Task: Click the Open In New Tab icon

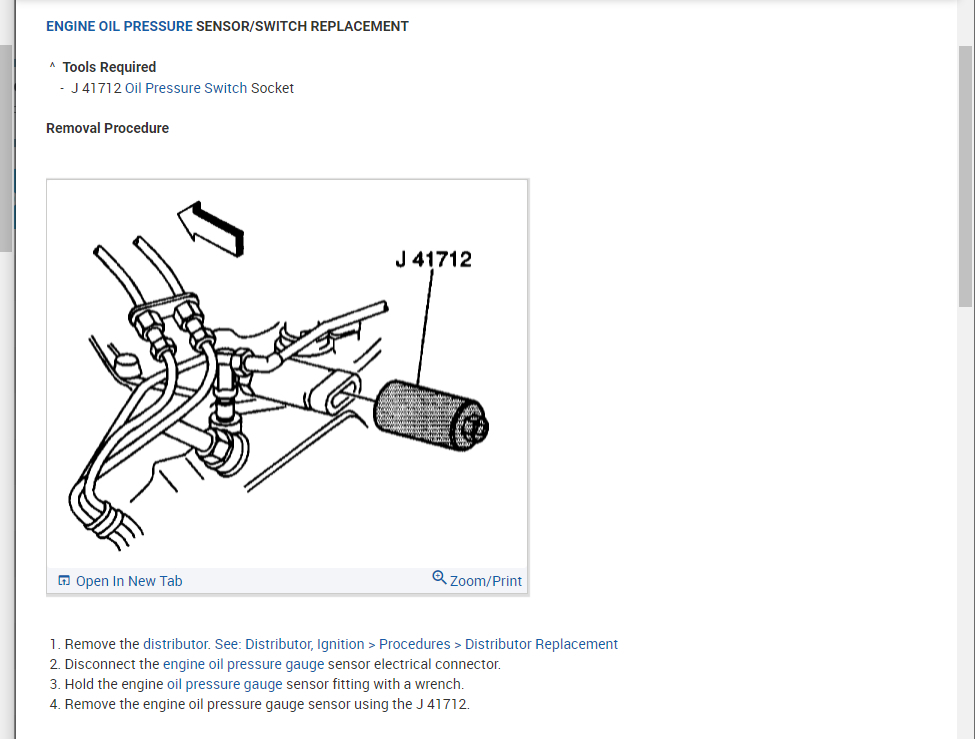Action: point(64,580)
